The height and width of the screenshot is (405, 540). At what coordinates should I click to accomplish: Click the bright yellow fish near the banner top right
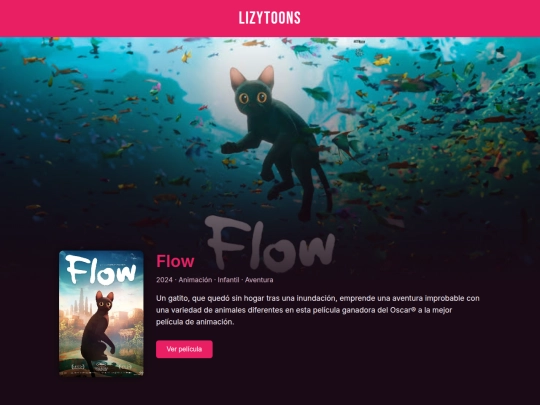point(382,61)
